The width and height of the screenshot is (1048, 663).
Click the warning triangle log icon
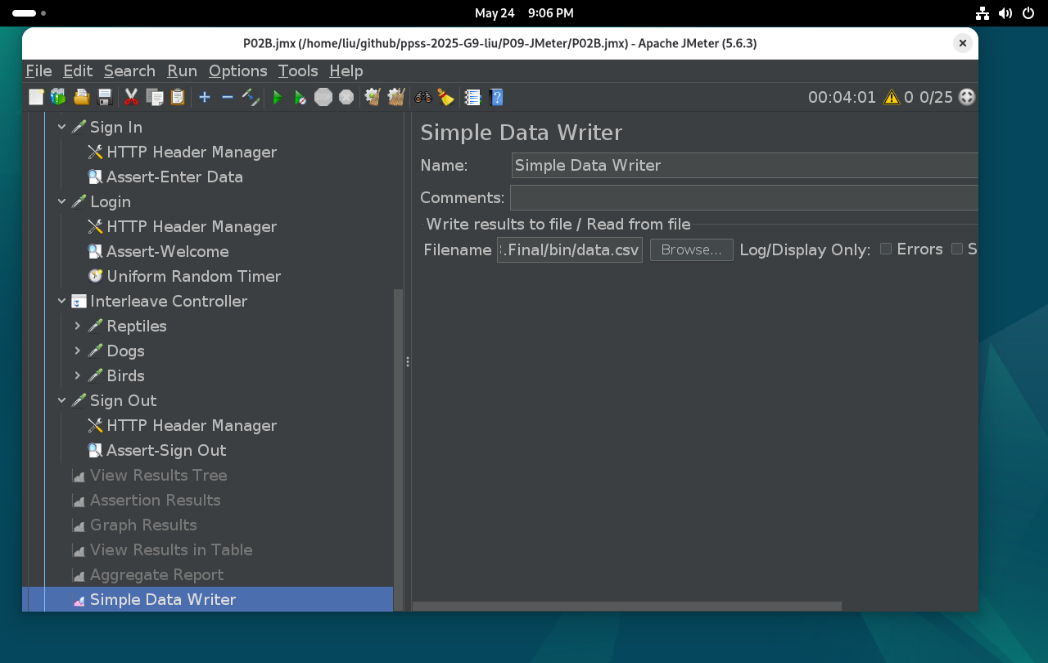pos(891,97)
